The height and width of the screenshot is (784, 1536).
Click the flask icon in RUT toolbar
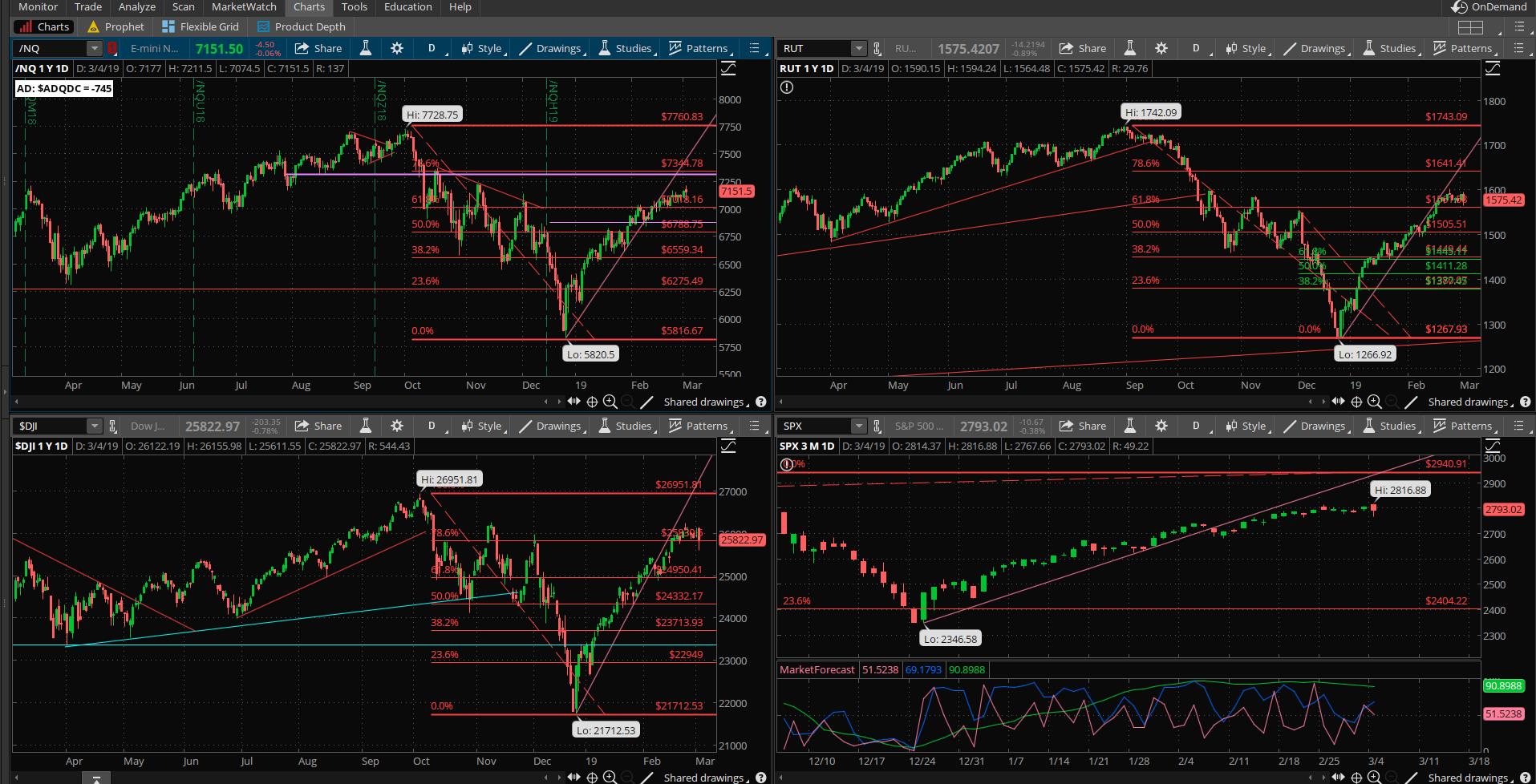coord(1129,48)
